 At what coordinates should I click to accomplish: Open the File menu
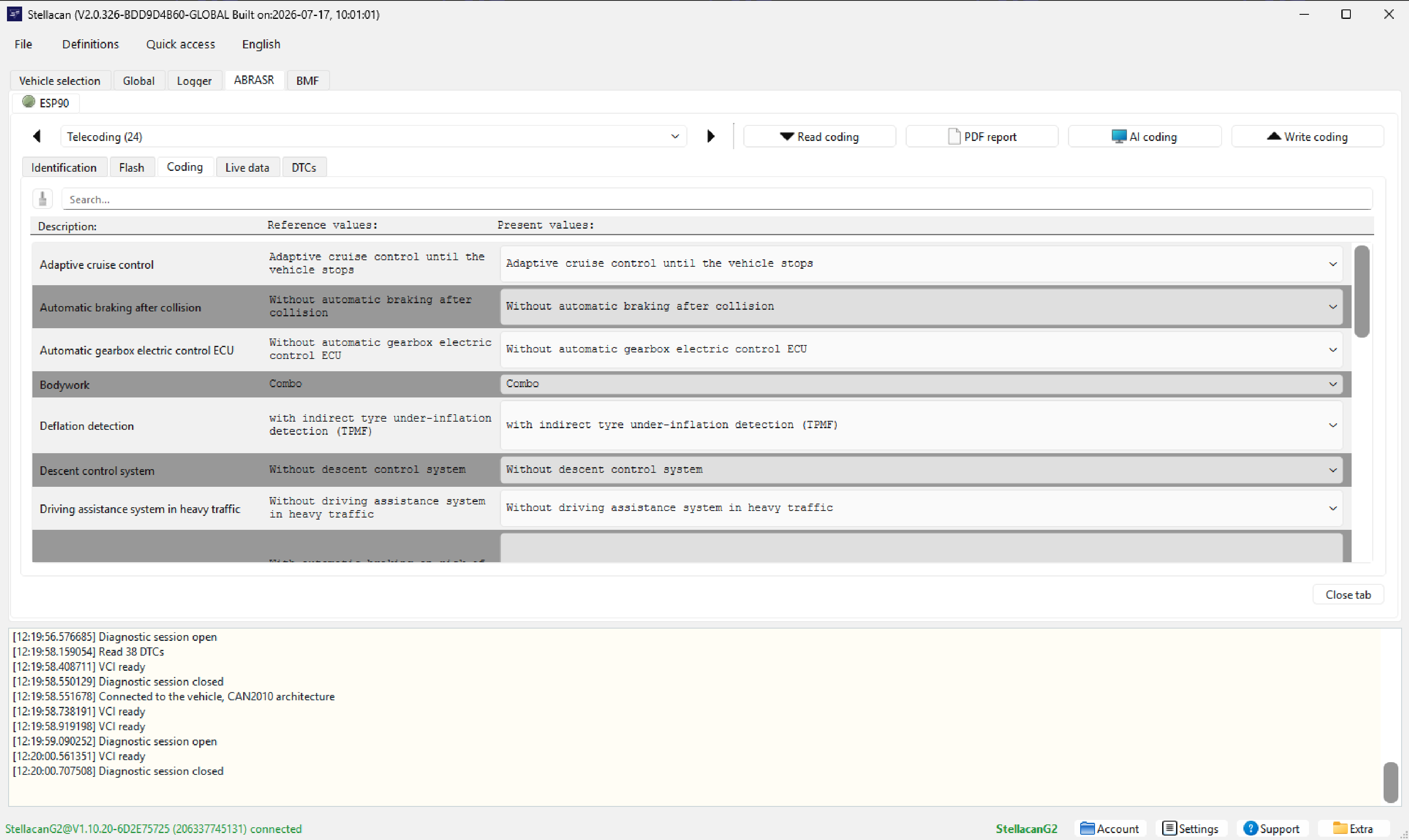pyautogui.click(x=23, y=44)
